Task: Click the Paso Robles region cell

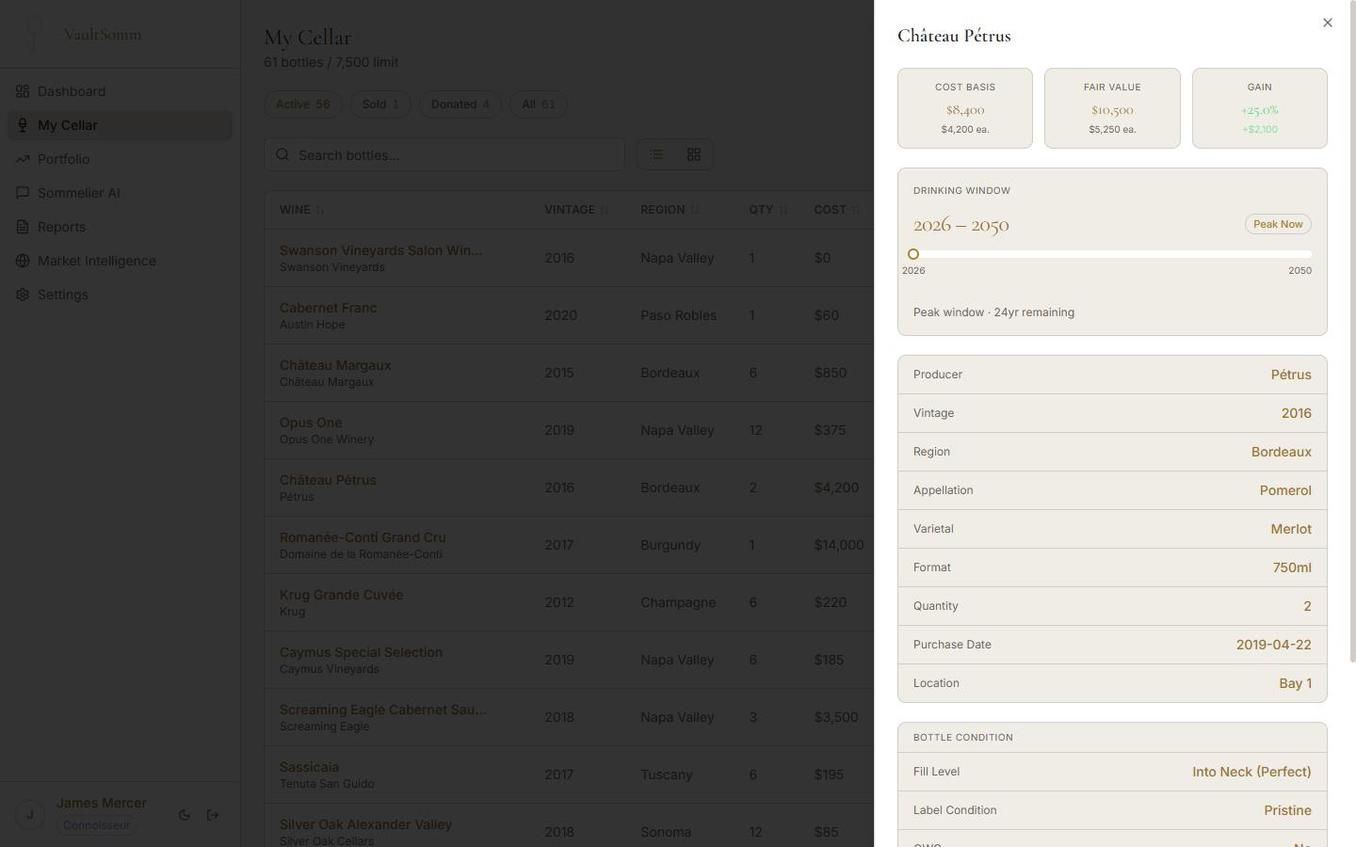Action: 679,316
